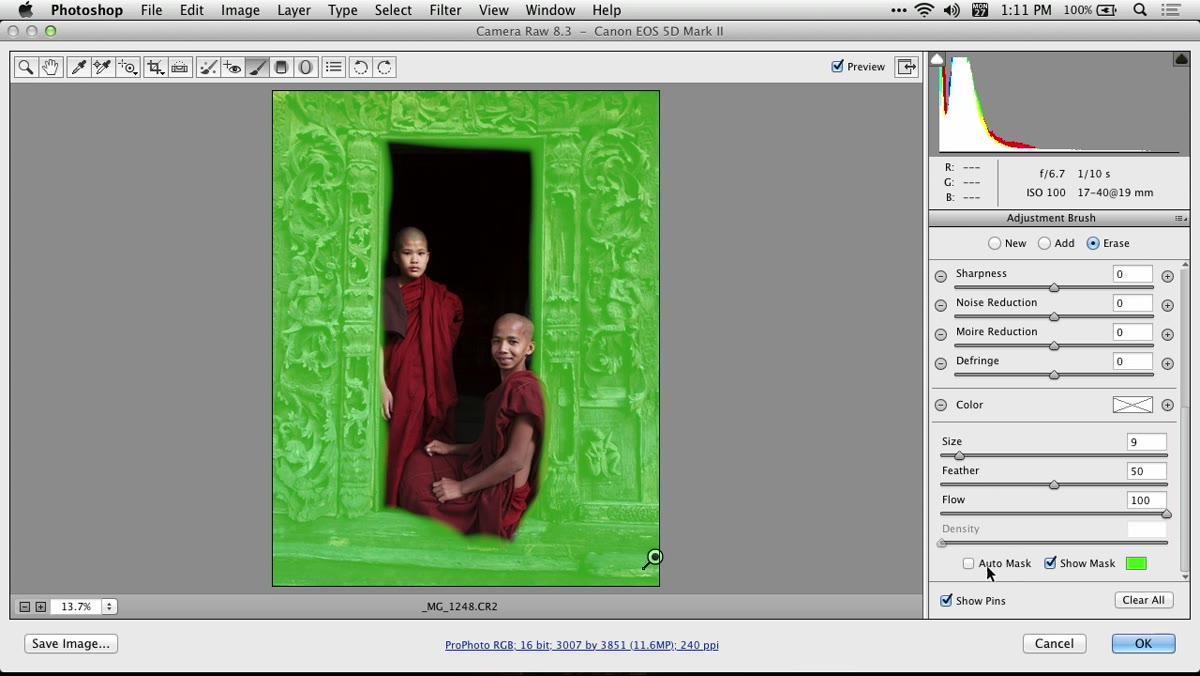Select the Zoom tool in toolbar

[x=26, y=67]
